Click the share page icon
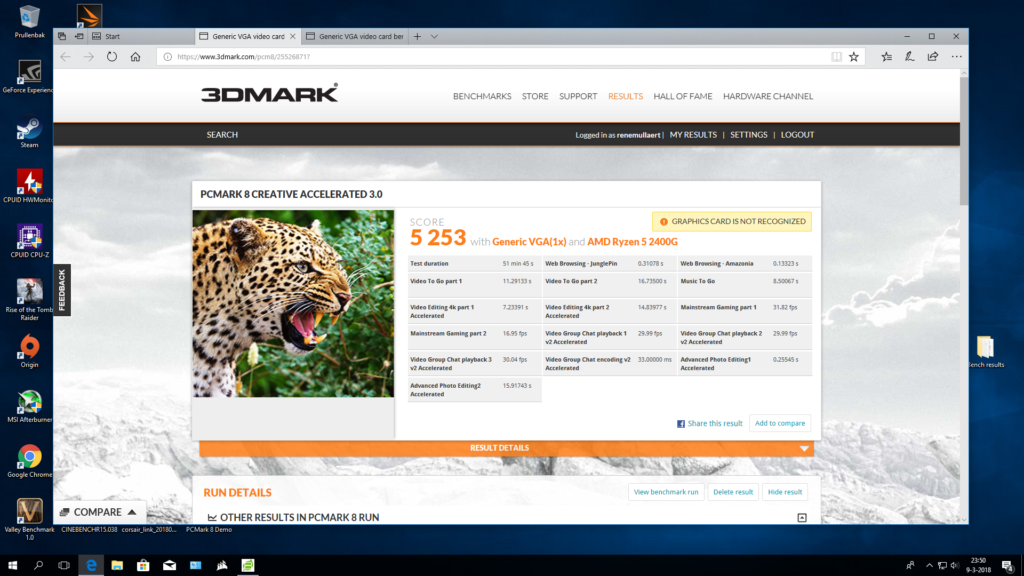The height and width of the screenshot is (576, 1024). [x=933, y=57]
